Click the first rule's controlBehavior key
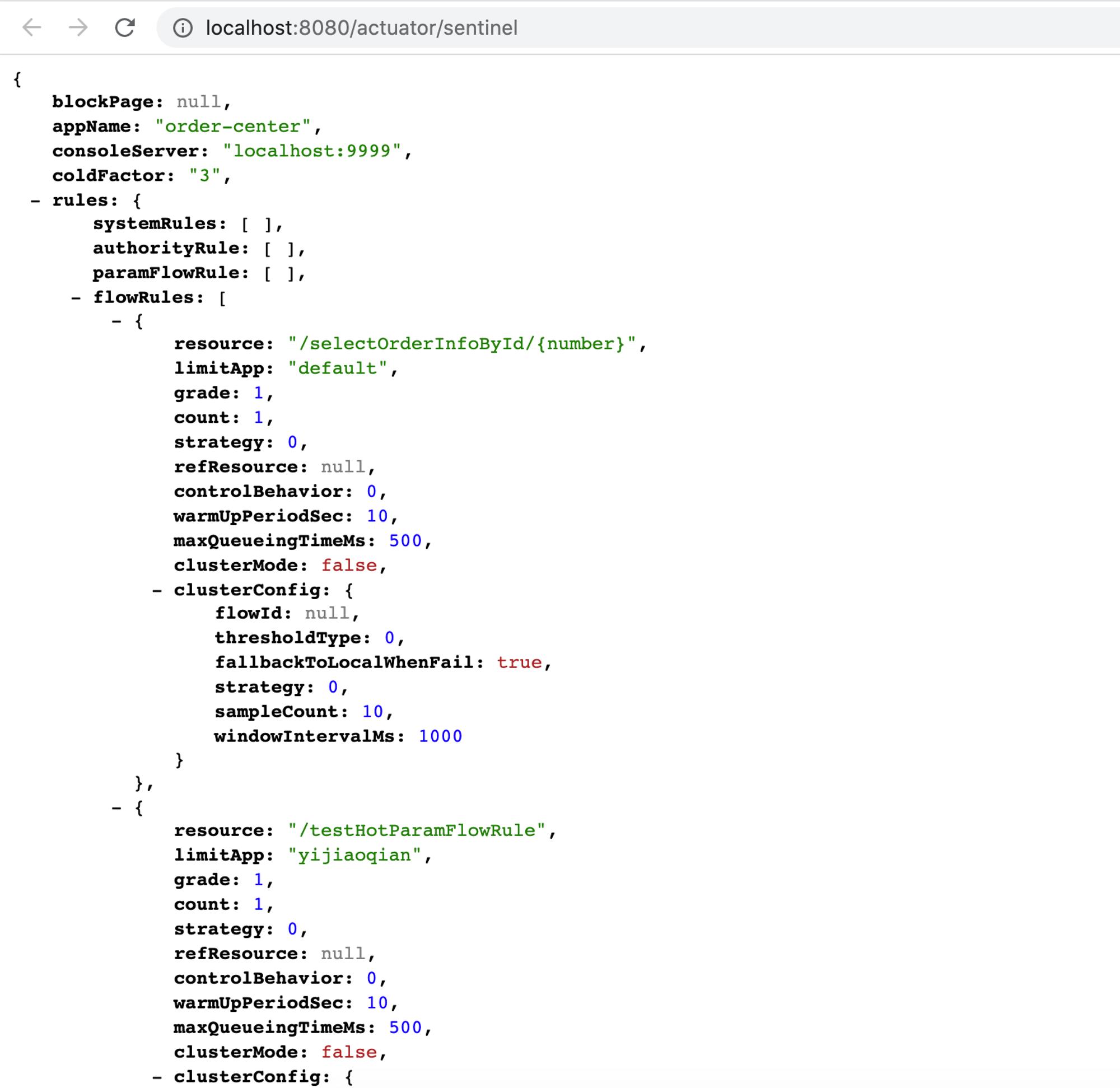The height and width of the screenshot is (1088, 1120). pyautogui.click(x=259, y=492)
